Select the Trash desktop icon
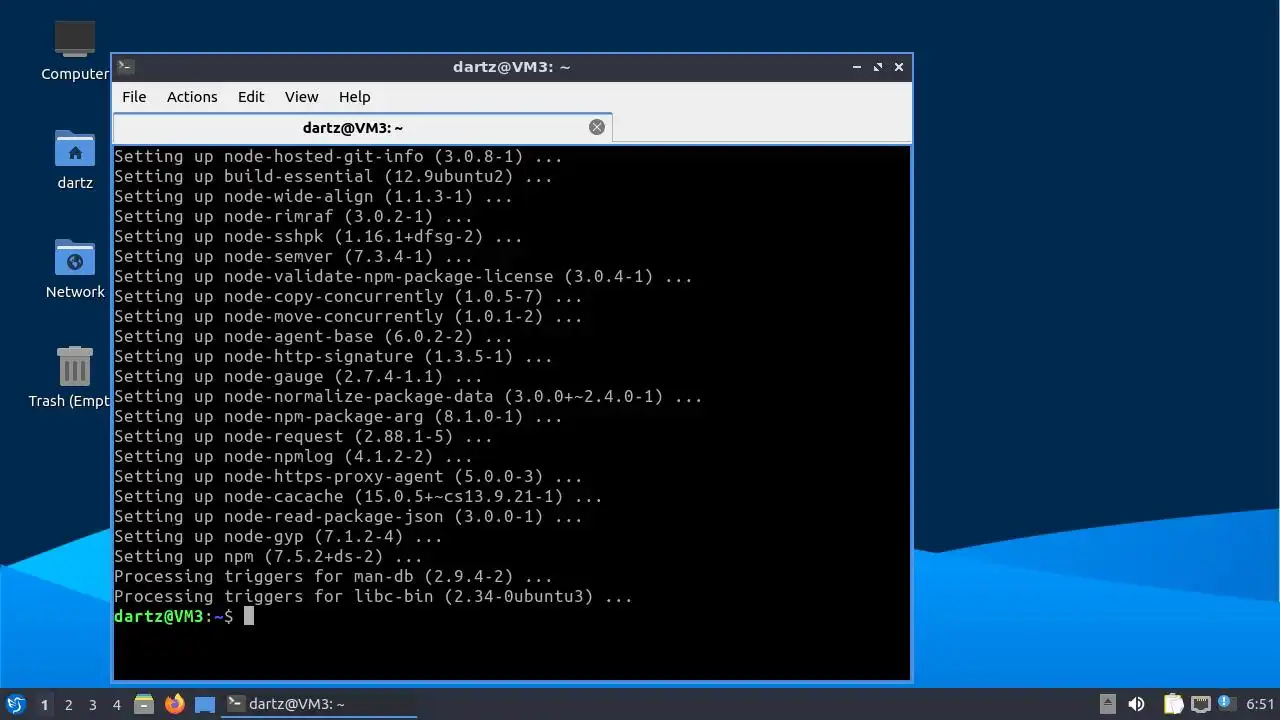Image resolution: width=1280 pixels, height=720 pixels. pyautogui.click(x=75, y=378)
